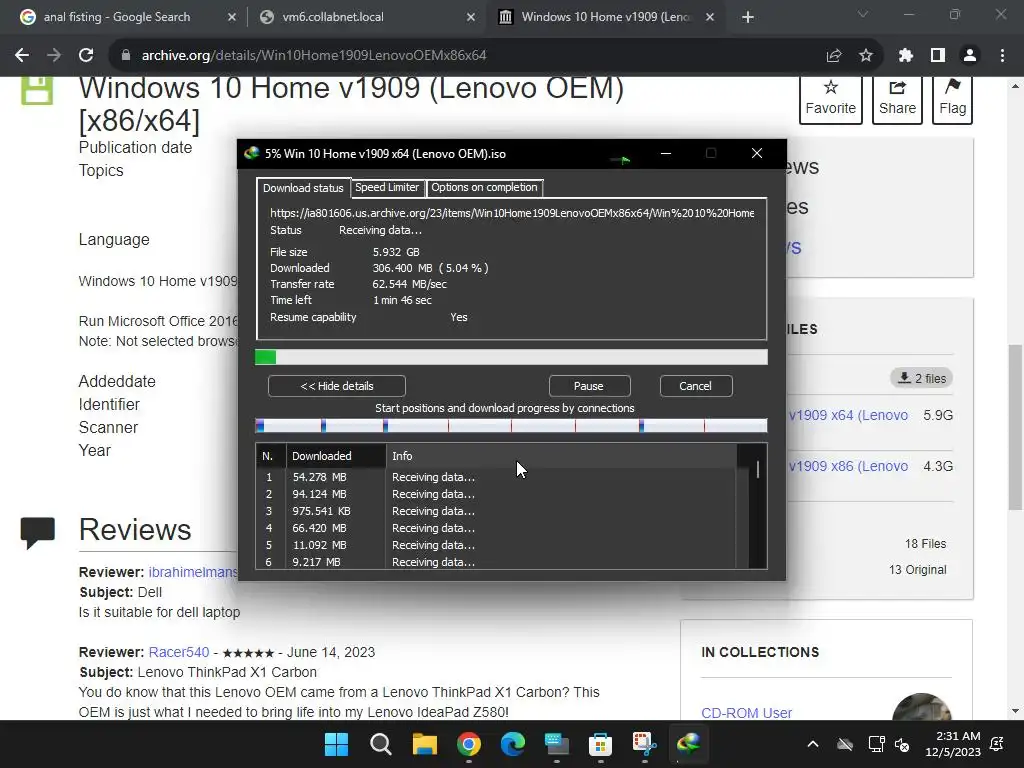1024x768 pixels.
Task: Click the download URL text
Action: point(512,213)
